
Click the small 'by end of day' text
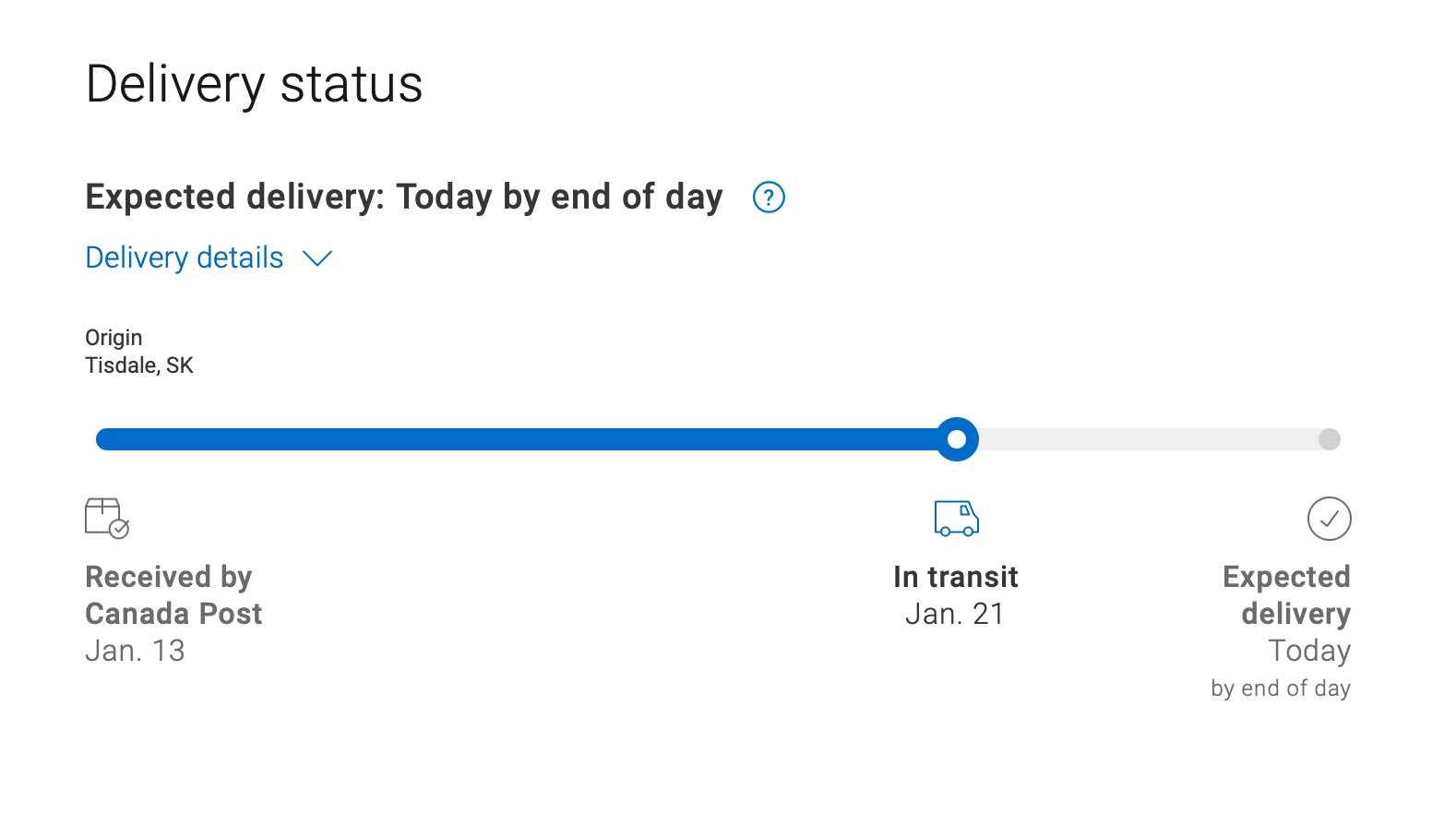point(1281,688)
